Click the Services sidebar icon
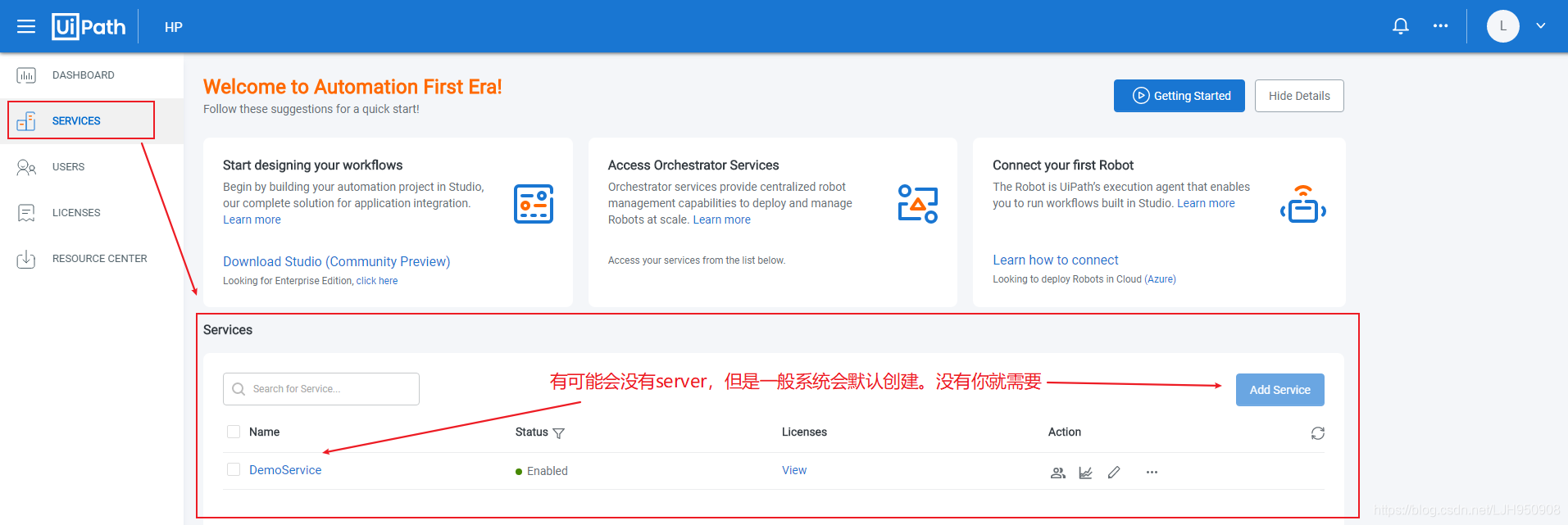This screenshot has height=525, width=1568. [26, 121]
